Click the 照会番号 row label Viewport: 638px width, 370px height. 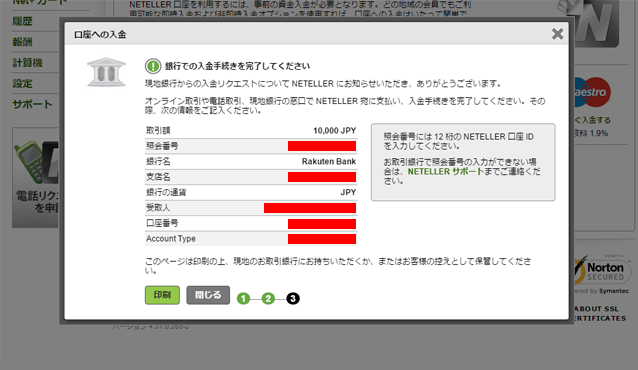click(162, 146)
